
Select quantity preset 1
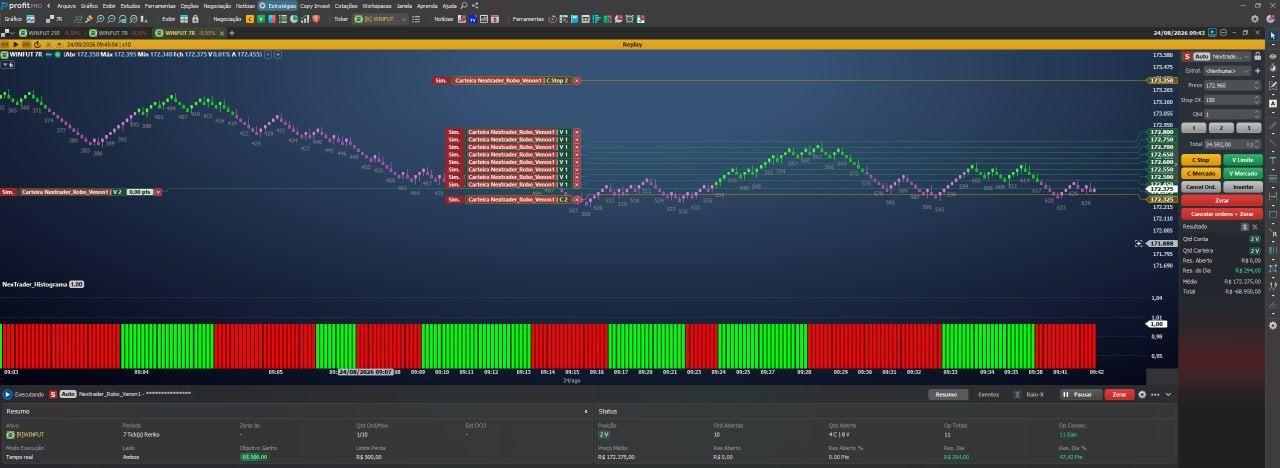click(x=1194, y=128)
